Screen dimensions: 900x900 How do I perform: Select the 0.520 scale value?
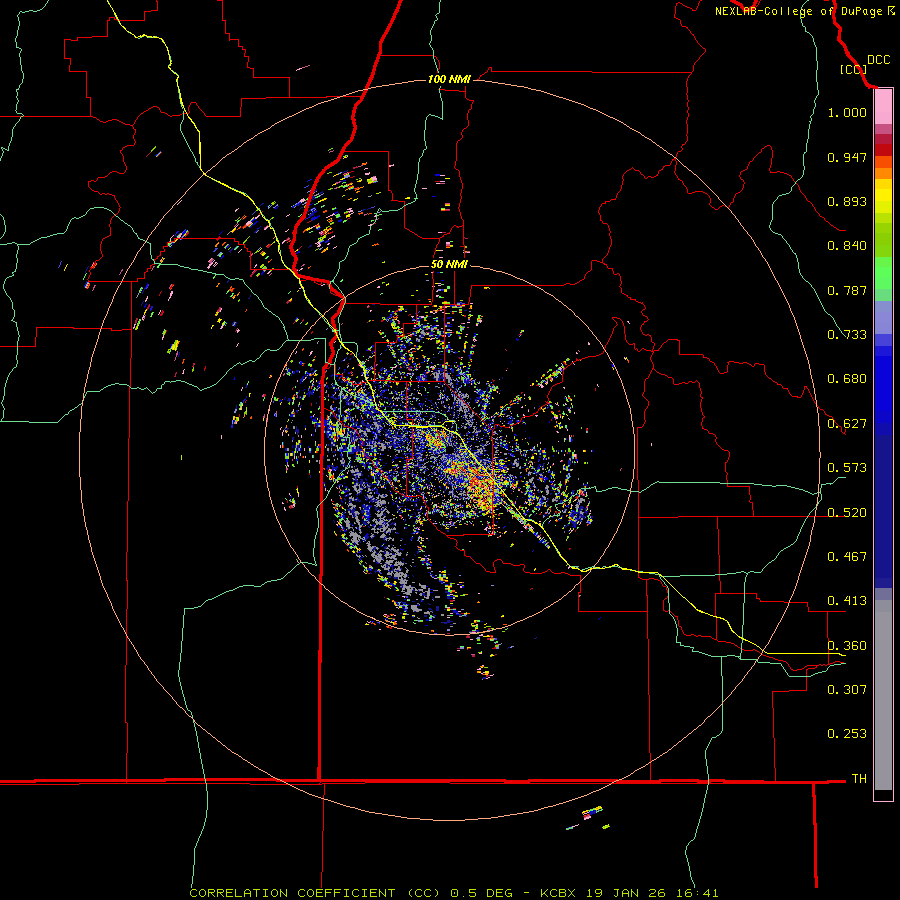tap(847, 513)
